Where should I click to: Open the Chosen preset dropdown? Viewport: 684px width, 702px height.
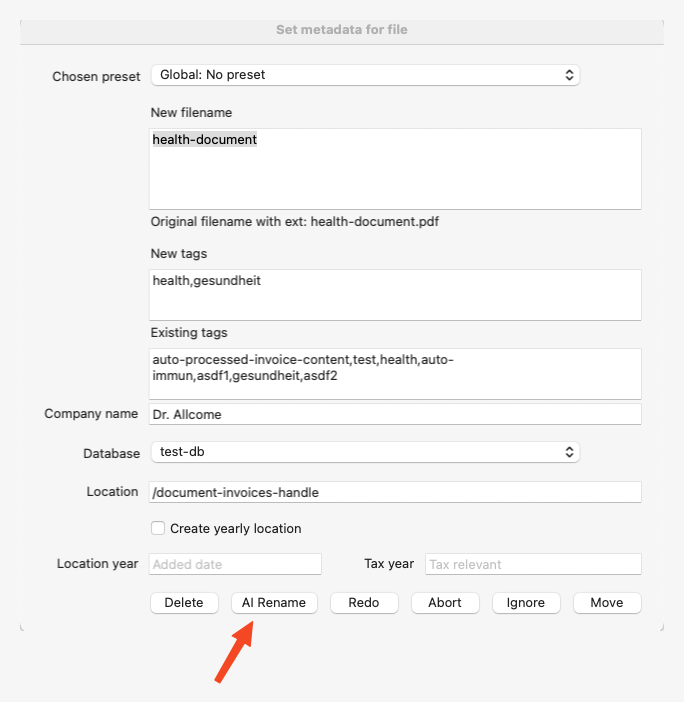pyautogui.click(x=365, y=75)
